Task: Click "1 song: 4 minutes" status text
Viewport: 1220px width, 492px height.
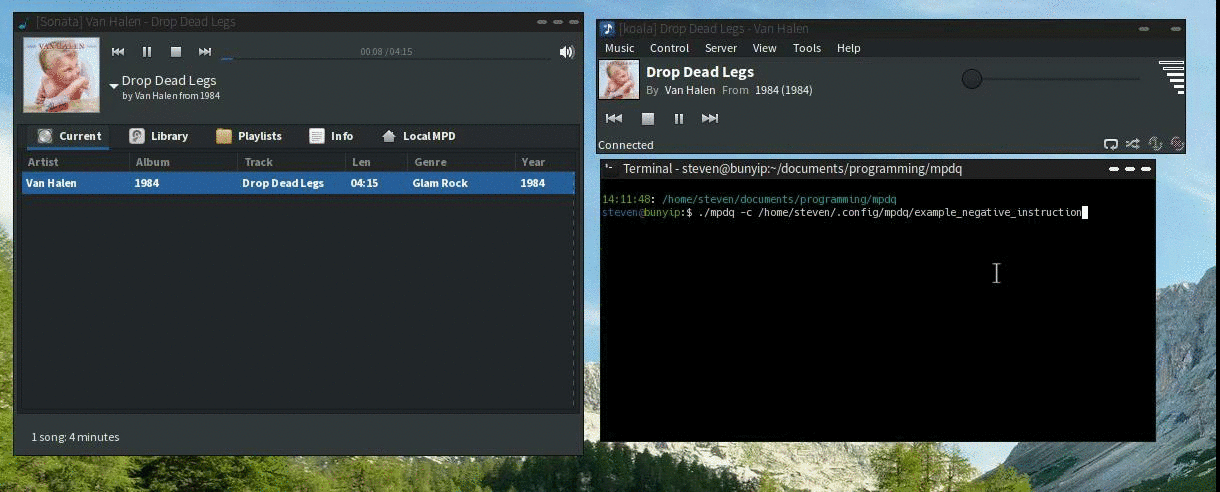Action: pyautogui.click(x=75, y=437)
